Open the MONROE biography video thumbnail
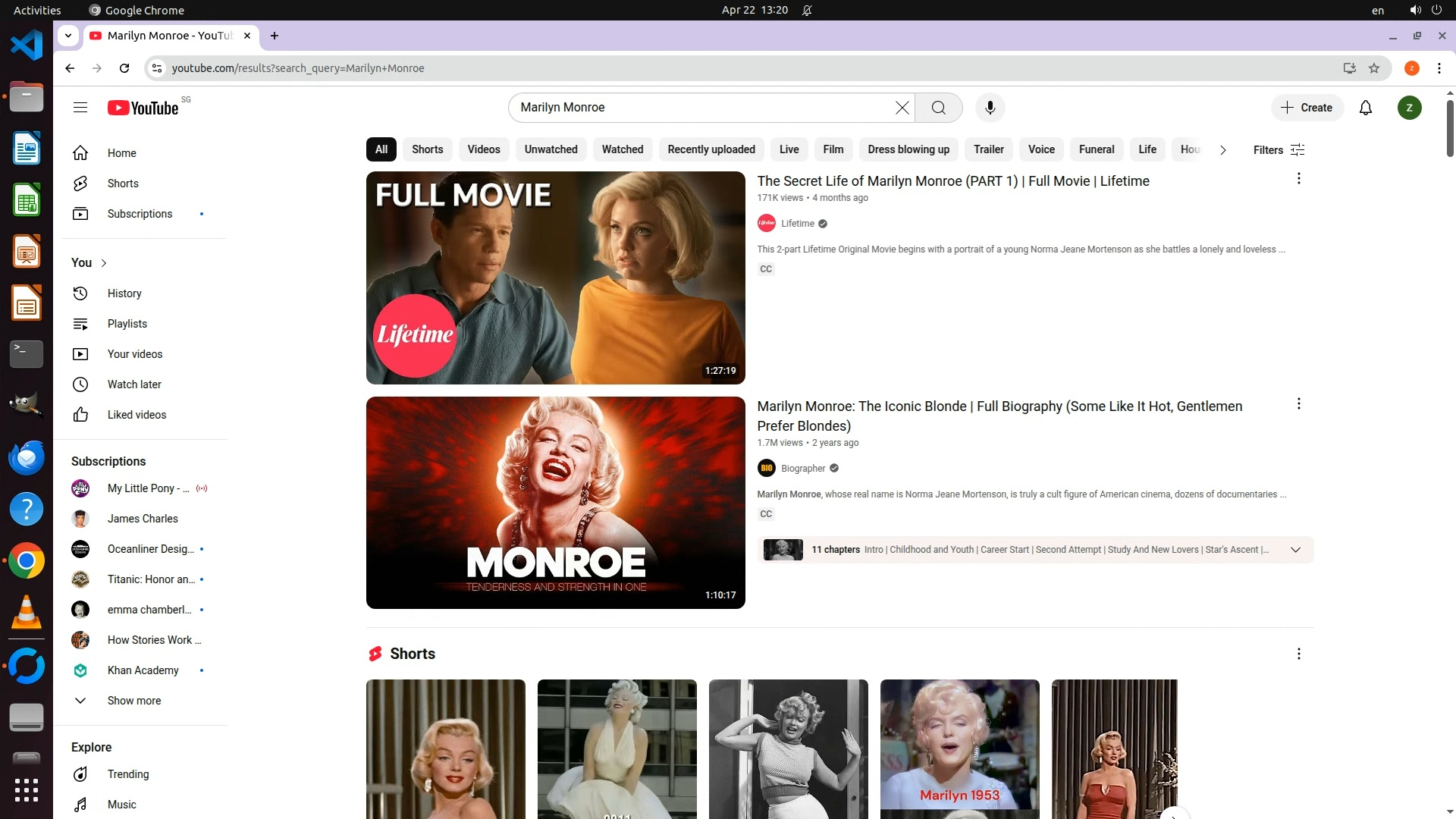 555,503
